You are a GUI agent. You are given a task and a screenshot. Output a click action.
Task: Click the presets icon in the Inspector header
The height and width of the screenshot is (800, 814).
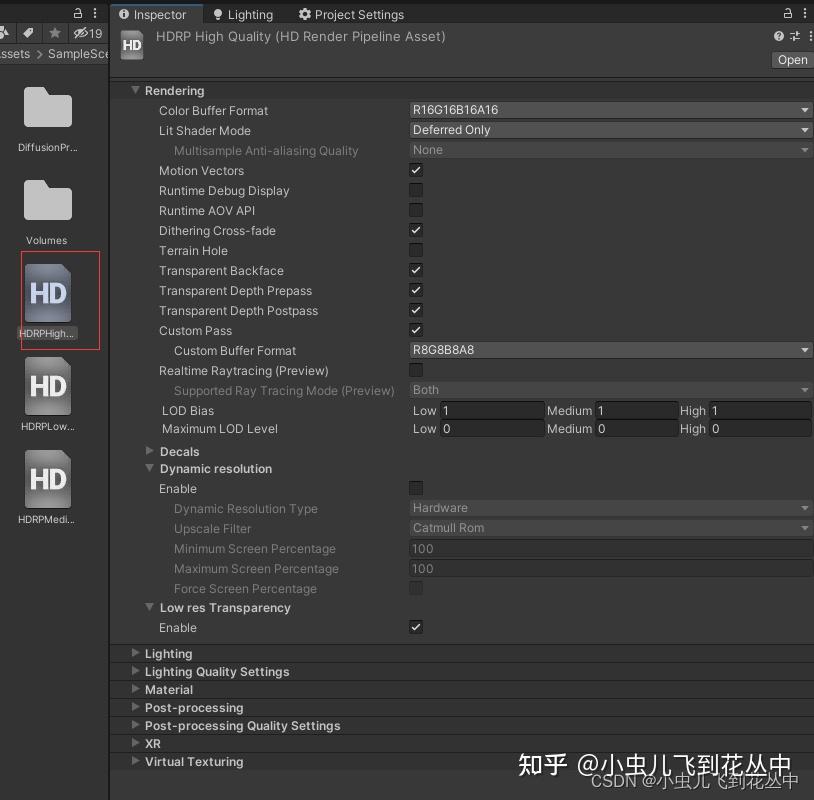point(794,36)
